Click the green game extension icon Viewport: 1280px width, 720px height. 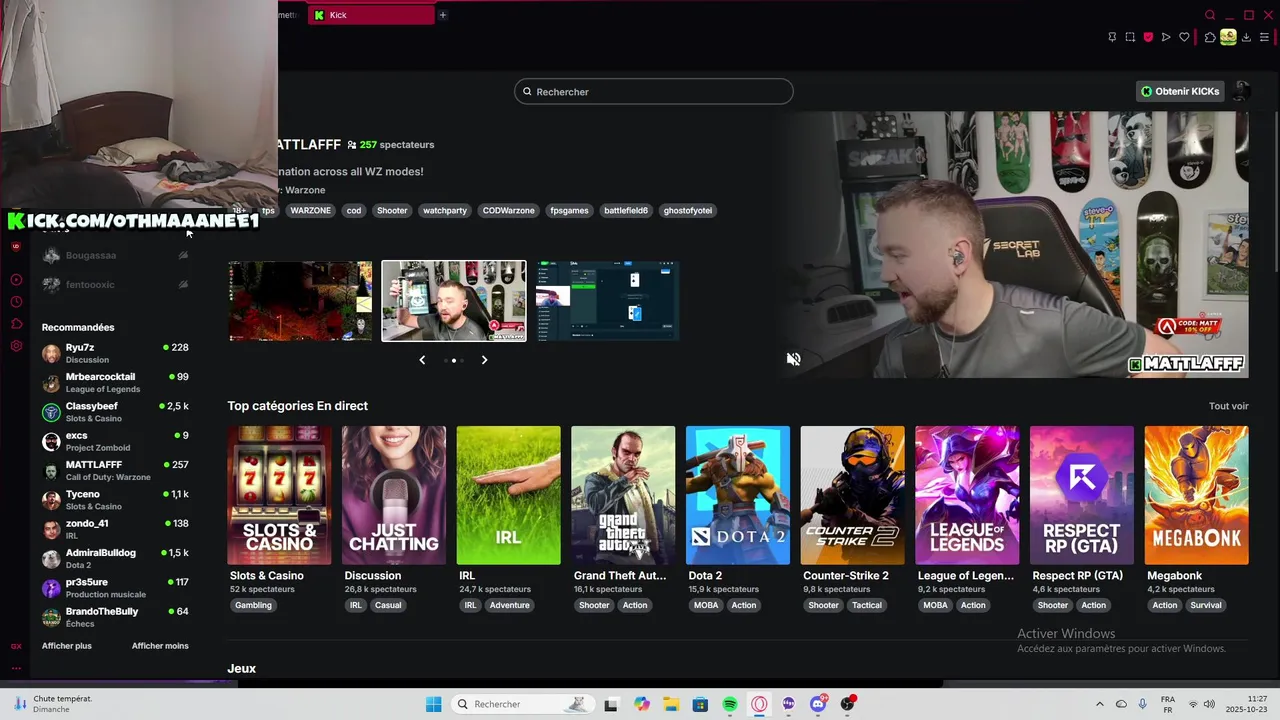pos(1228,37)
